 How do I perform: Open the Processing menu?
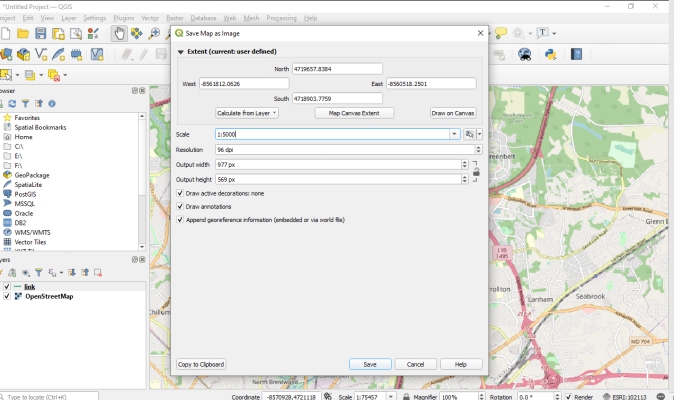click(281, 18)
